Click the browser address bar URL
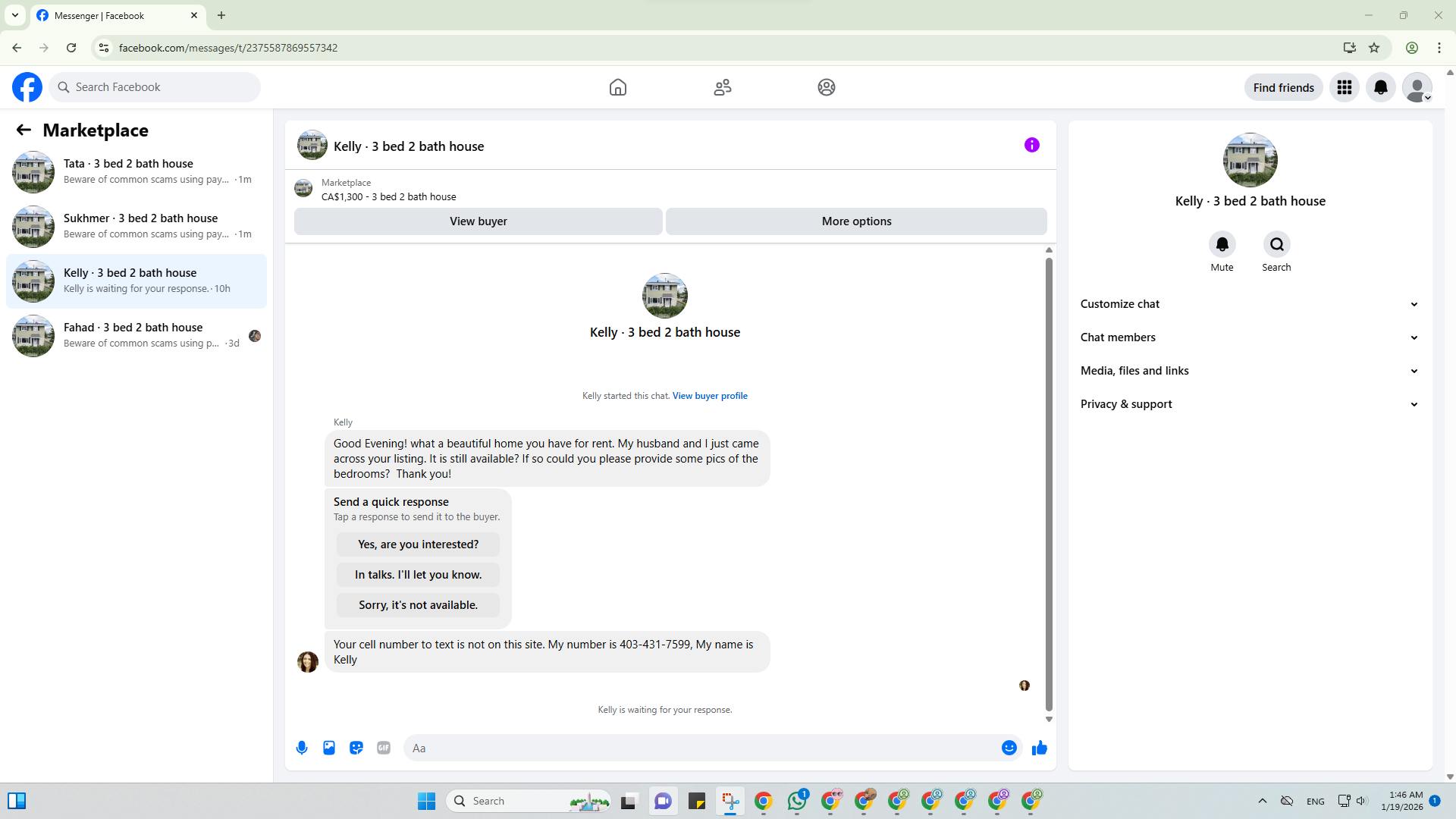The height and width of the screenshot is (819, 1456). pos(228,48)
